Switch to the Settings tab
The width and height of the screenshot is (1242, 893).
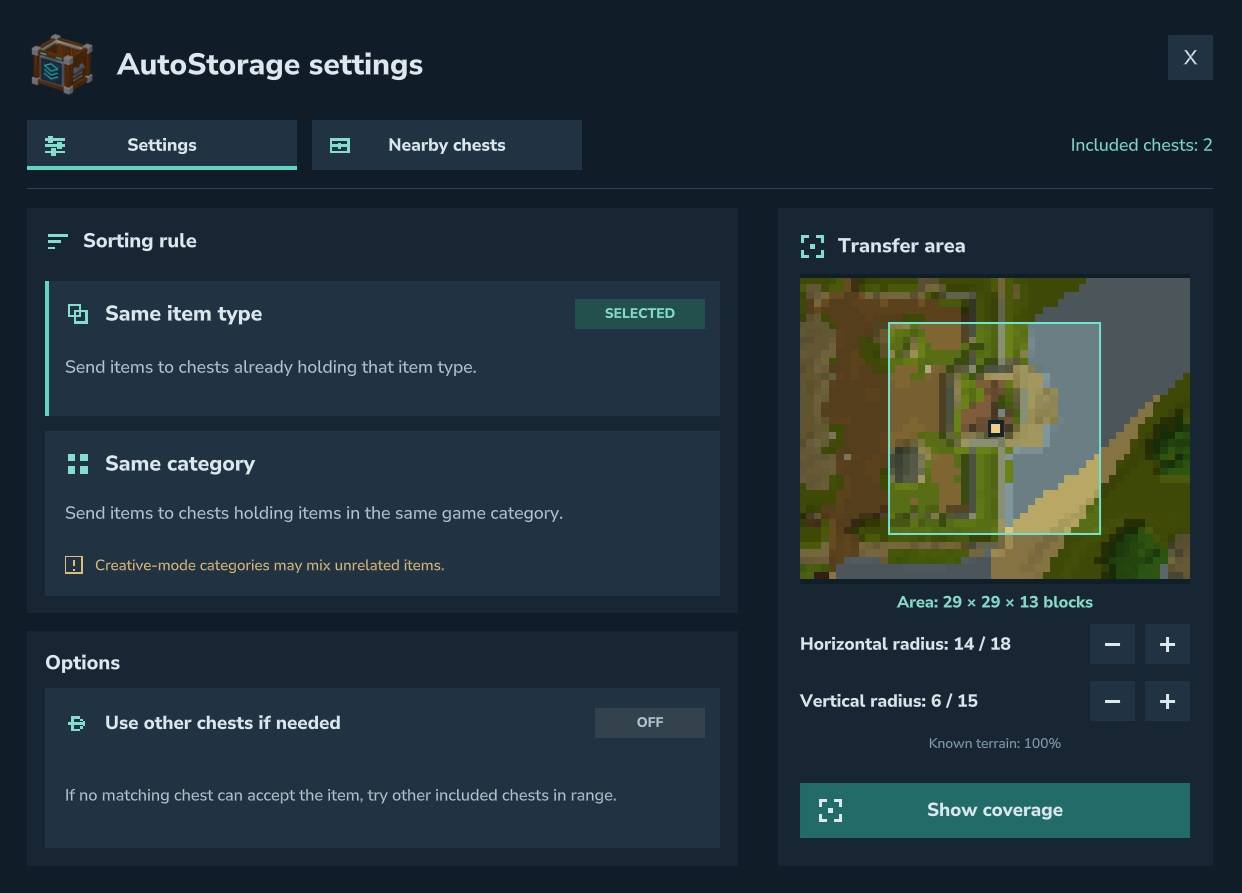162,145
